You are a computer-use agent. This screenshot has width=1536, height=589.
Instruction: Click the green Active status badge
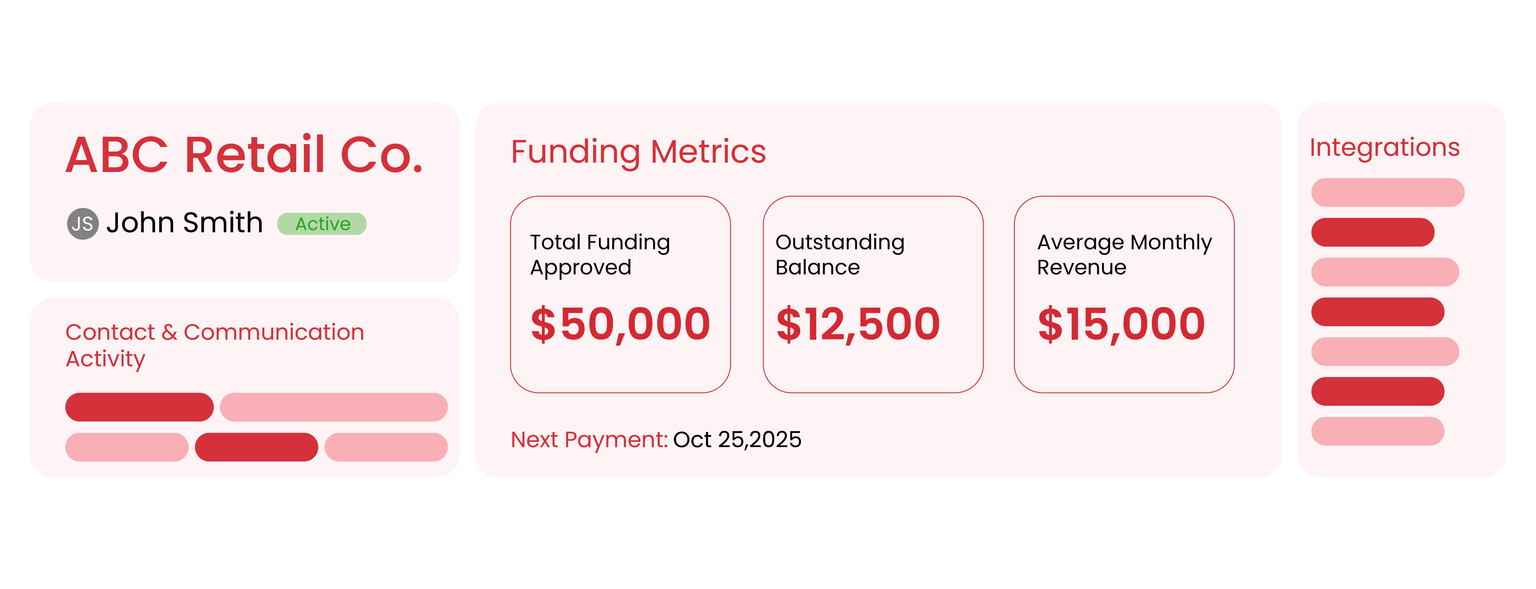tap(322, 224)
